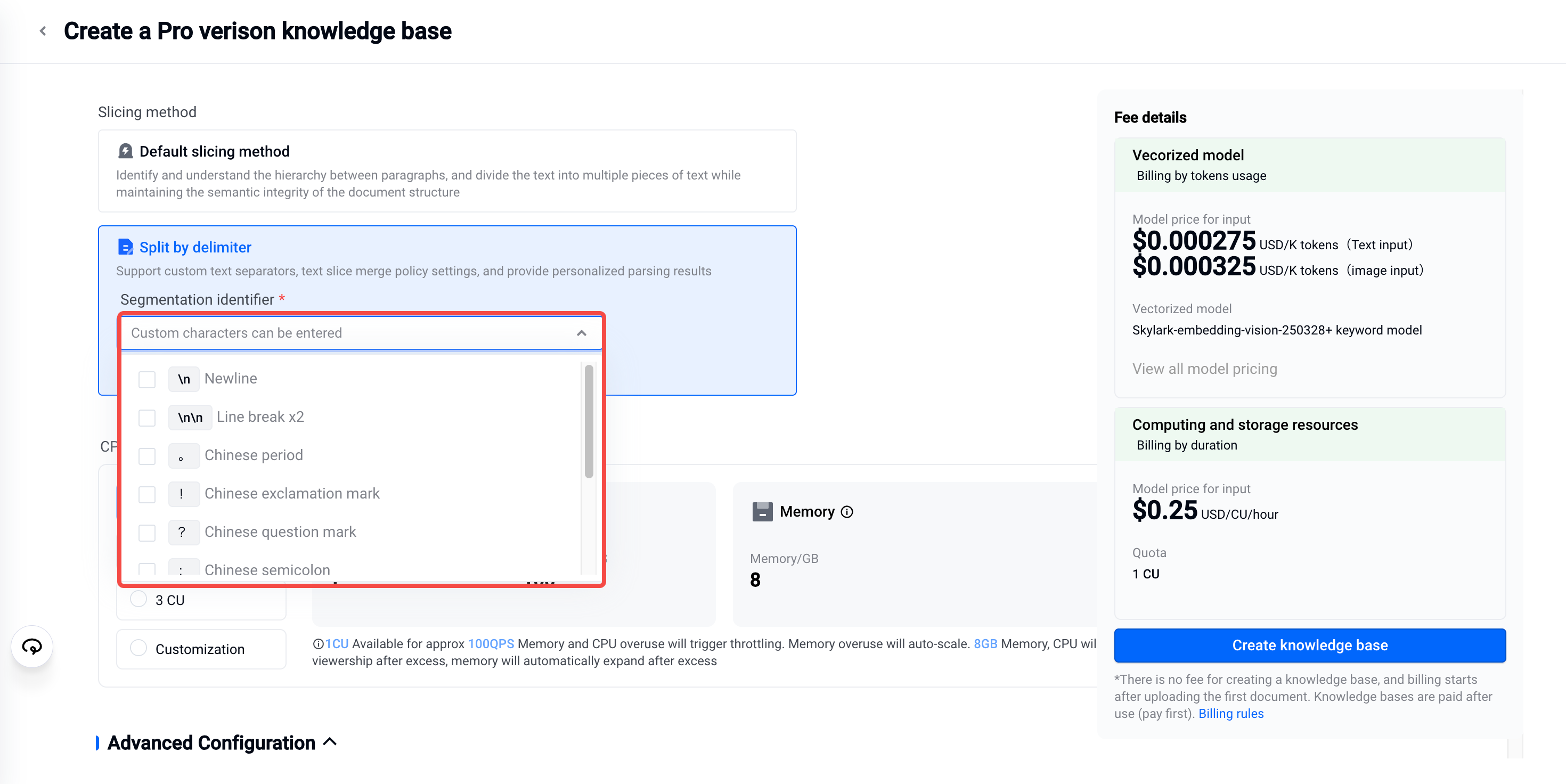
Task: Choose the Default slicing method card
Action: 447,171
